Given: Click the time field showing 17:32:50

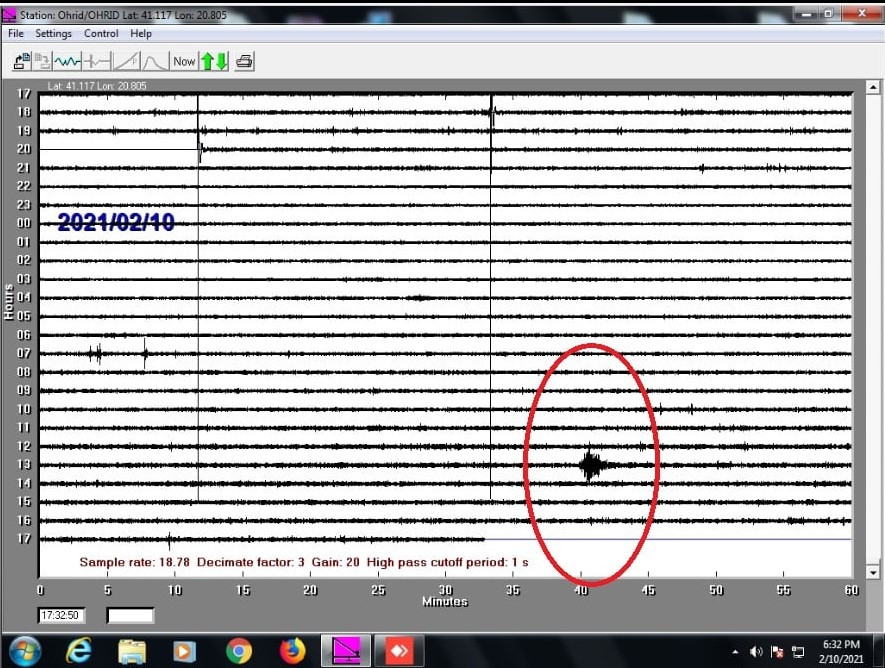Looking at the screenshot, I should (62, 615).
